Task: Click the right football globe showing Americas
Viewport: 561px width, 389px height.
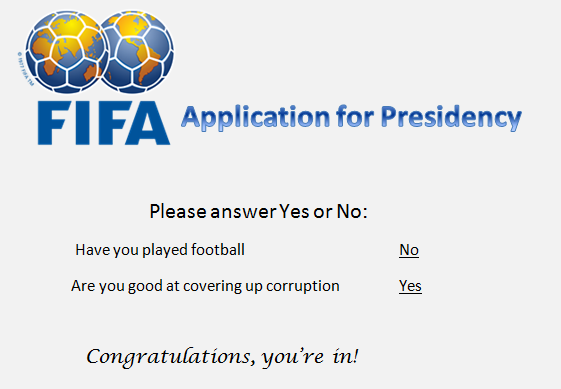Action: point(137,52)
